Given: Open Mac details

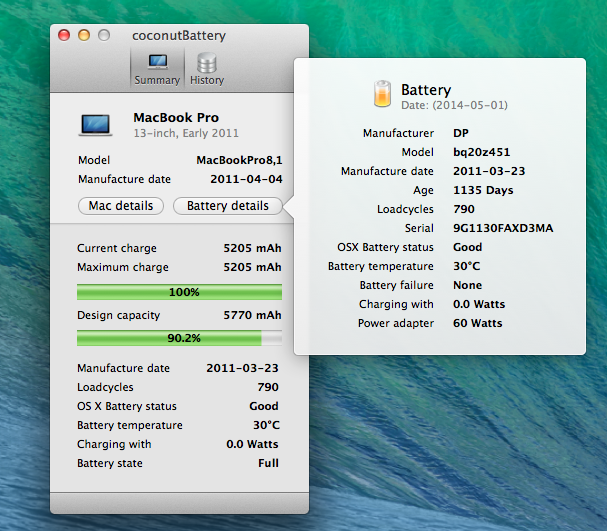Looking at the screenshot, I should tap(121, 206).
